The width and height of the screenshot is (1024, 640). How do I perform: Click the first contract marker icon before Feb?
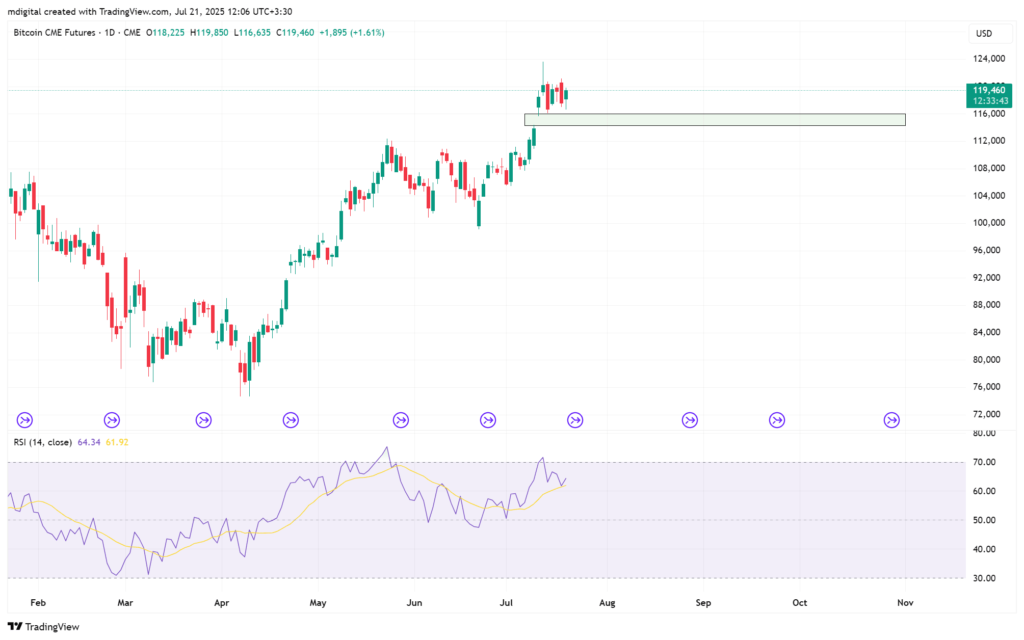click(26, 420)
